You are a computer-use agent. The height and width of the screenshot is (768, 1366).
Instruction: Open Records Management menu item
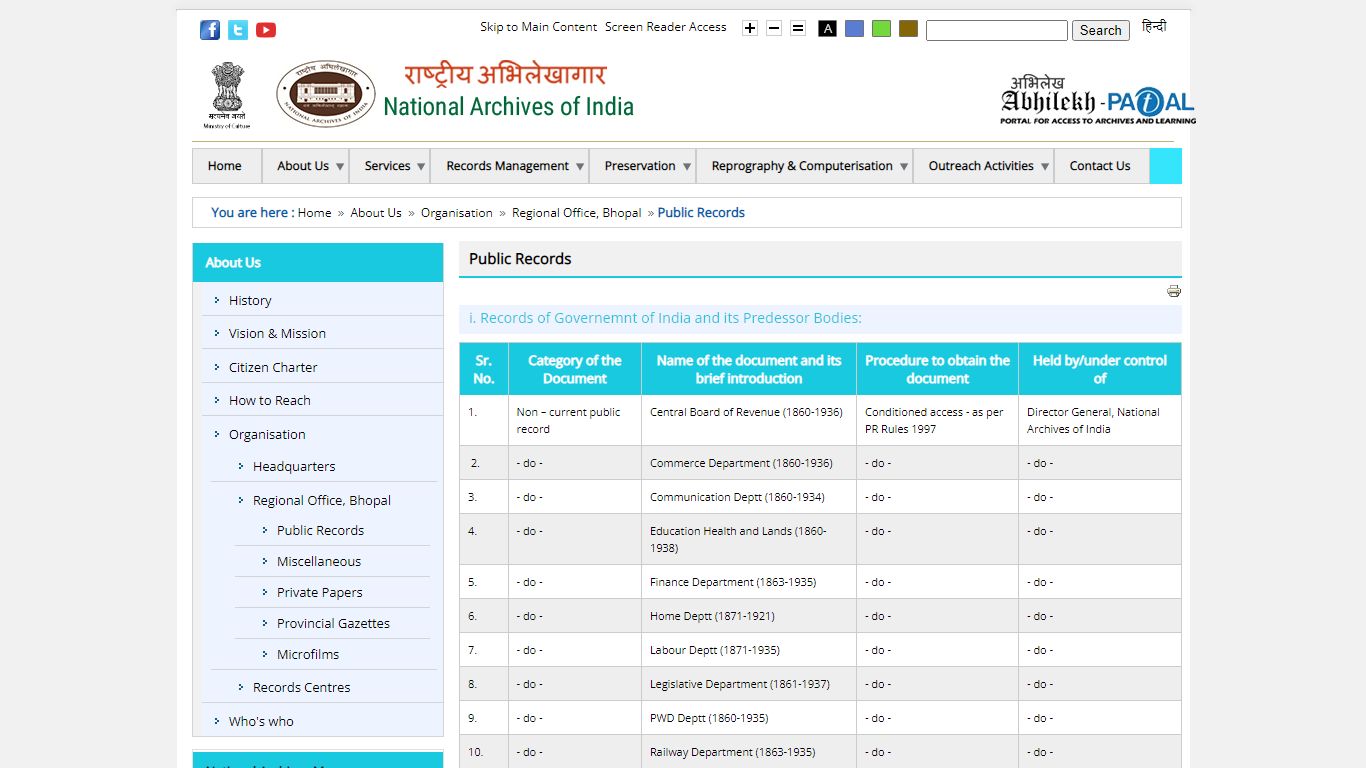tap(508, 166)
